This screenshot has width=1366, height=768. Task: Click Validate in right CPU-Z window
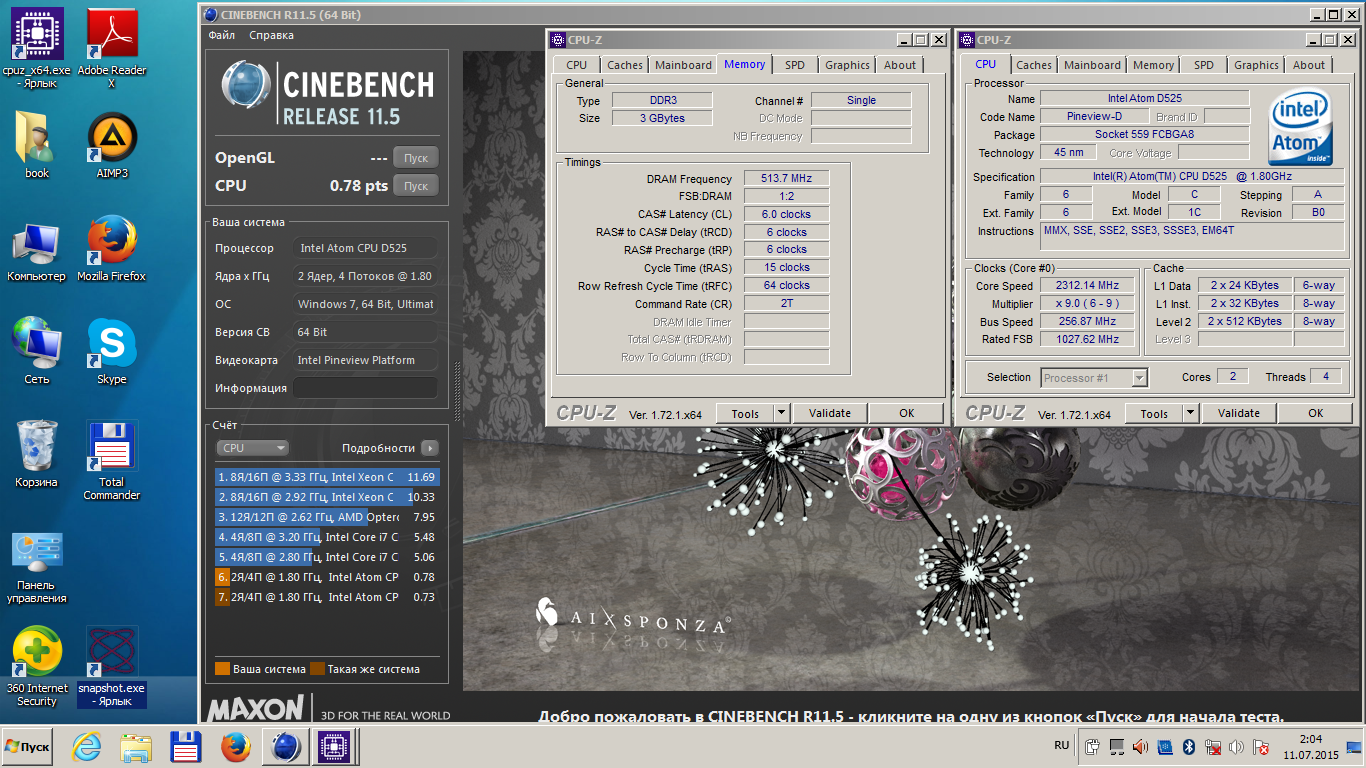coord(1239,413)
